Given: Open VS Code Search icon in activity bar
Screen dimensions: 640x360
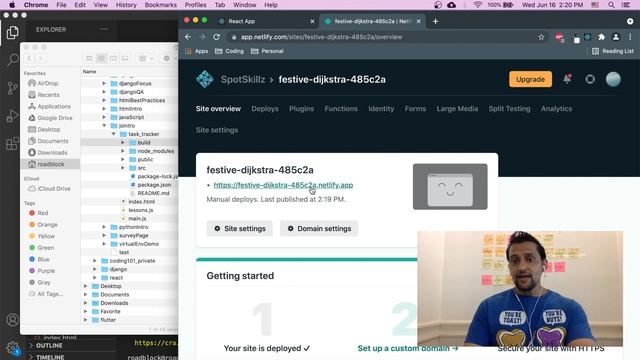Looking at the screenshot, I should pyautogui.click(x=12, y=60).
